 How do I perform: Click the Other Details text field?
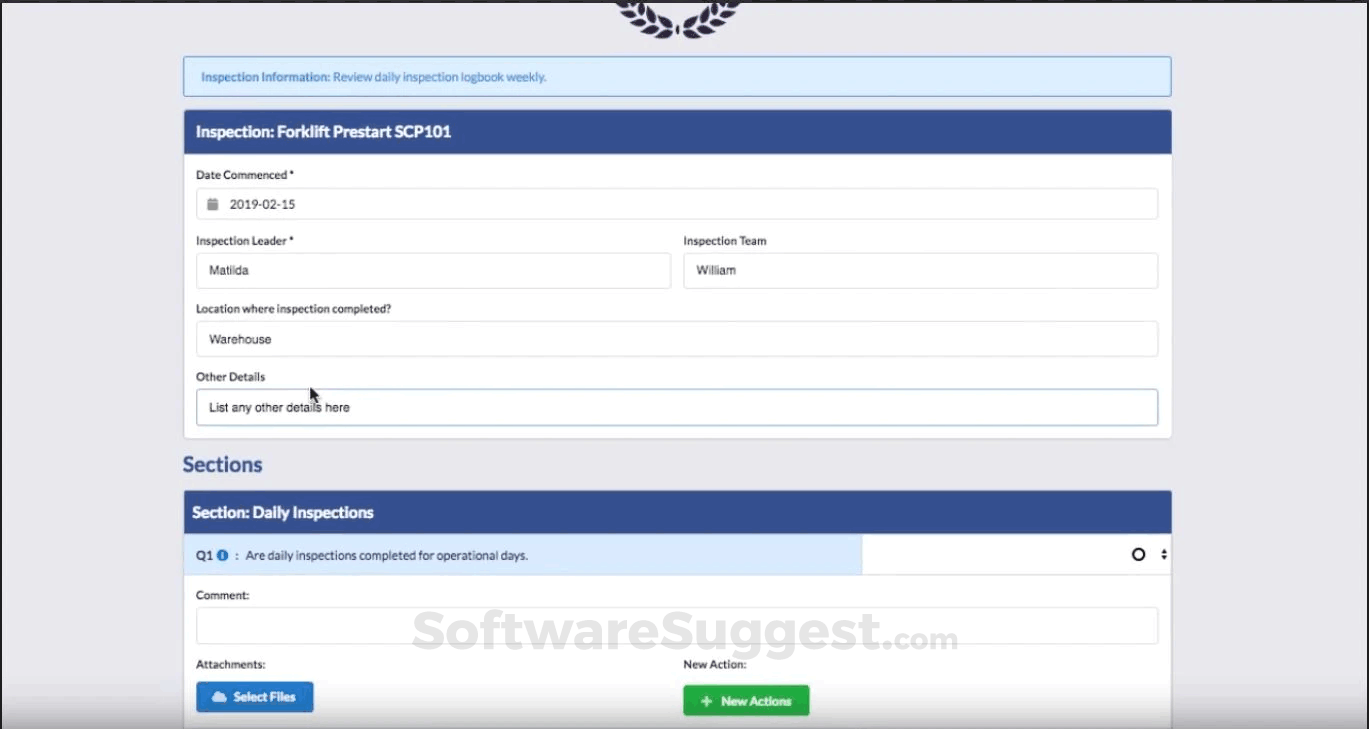(x=676, y=407)
